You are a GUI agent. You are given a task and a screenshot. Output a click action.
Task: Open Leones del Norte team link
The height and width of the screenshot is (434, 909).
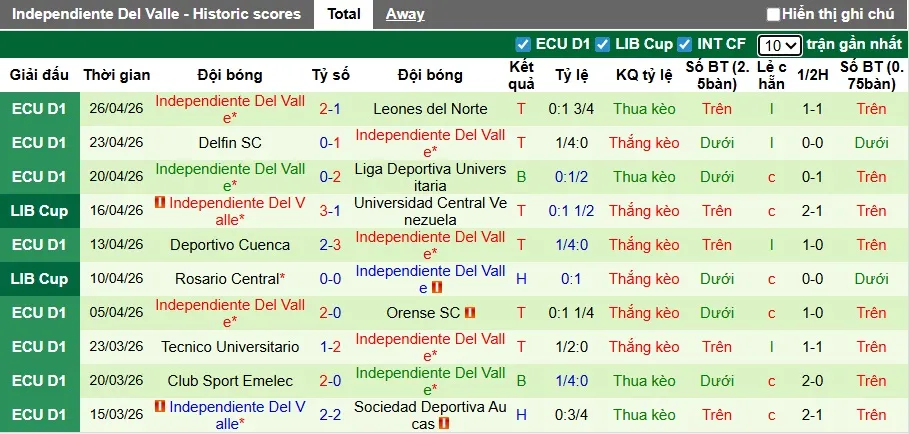coord(430,109)
